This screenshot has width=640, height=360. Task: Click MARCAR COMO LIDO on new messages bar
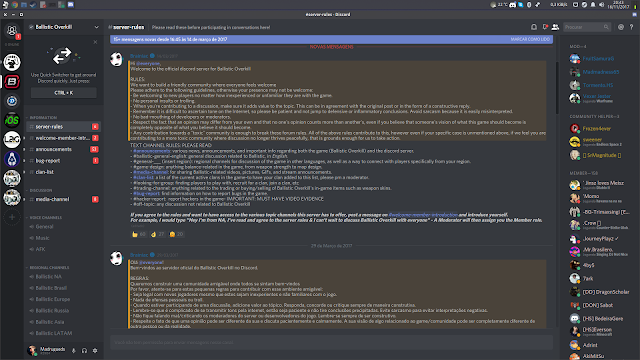tap(530, 39)
